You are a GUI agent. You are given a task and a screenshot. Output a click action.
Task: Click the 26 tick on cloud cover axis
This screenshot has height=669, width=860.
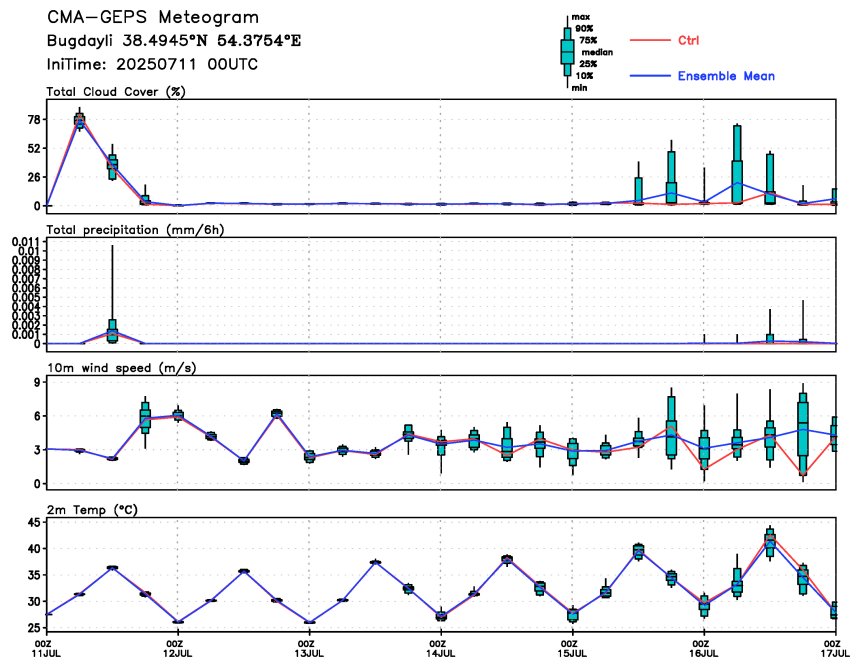(x=33, y=177)
